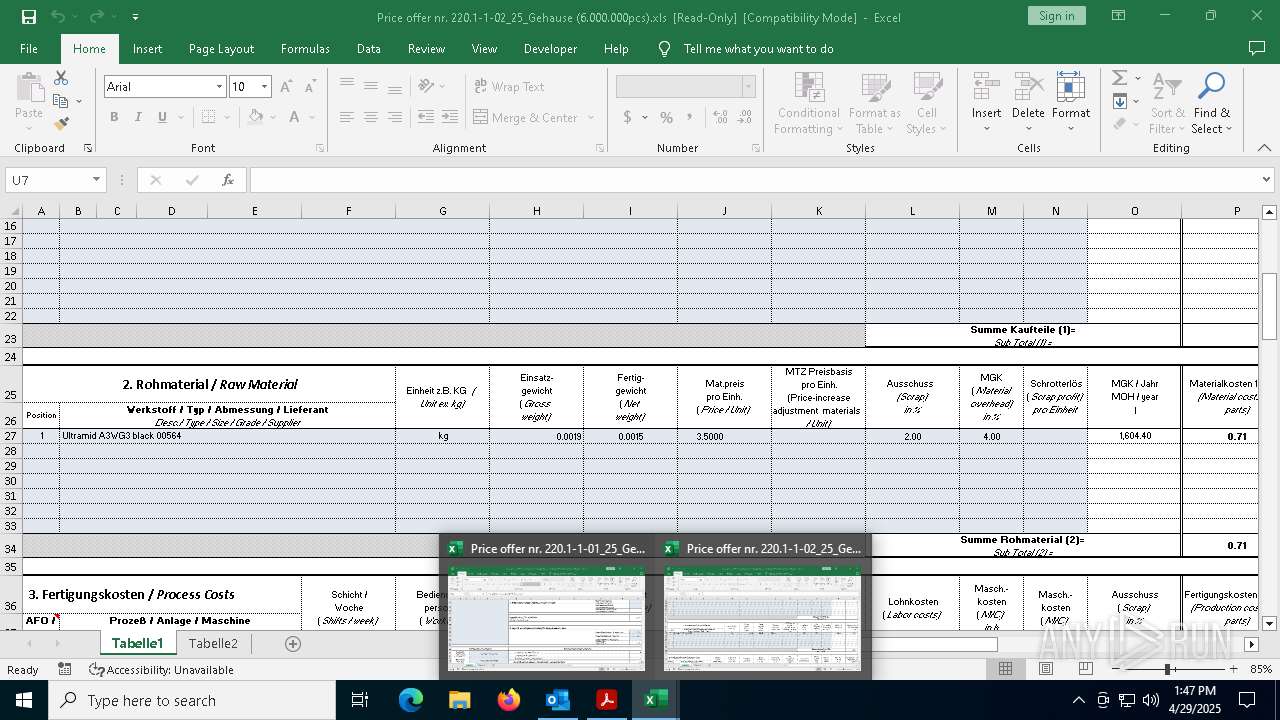Click AutoSum sigma icon
This screenshot has width=1280, height=720.
pyautogui.click(x=1120, y=79)
